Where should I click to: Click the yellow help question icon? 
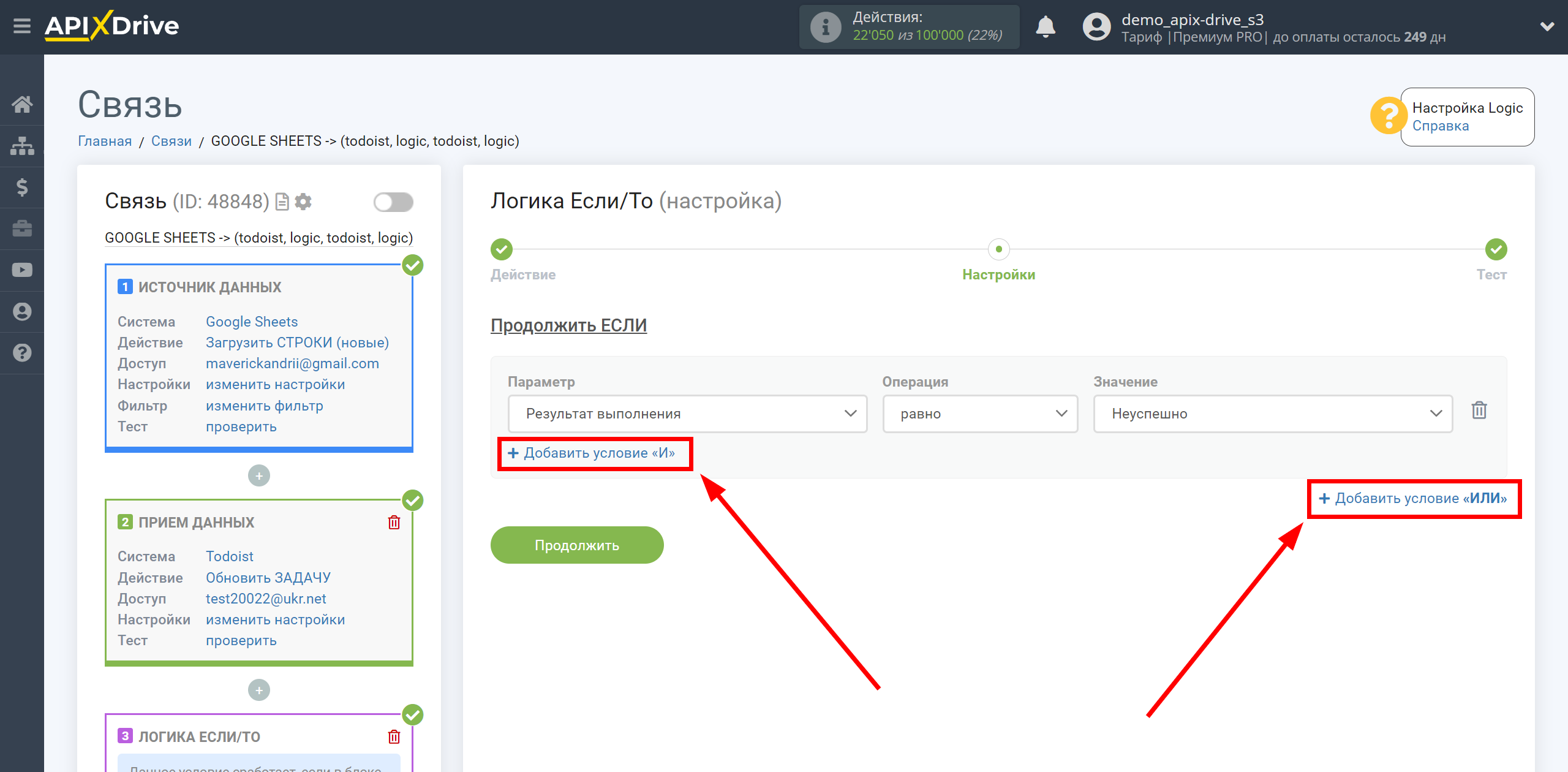point(1388,116)
